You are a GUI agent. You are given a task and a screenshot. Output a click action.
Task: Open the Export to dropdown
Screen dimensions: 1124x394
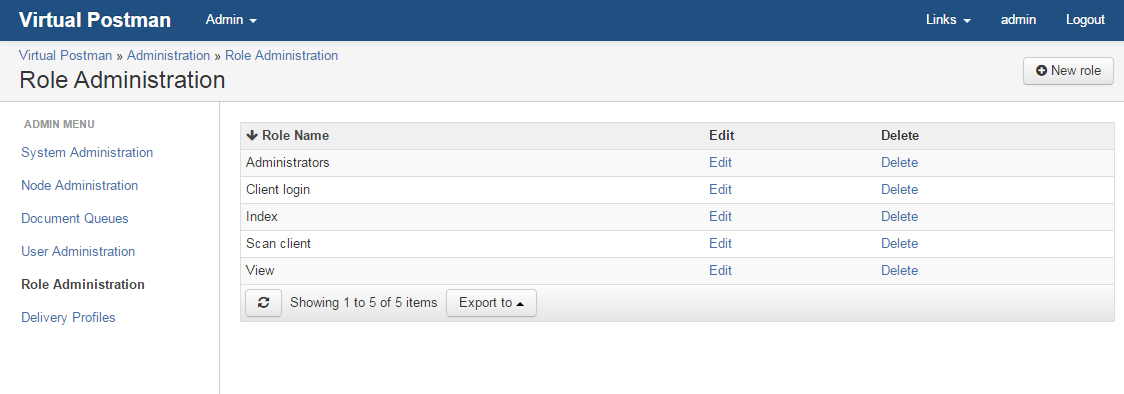tap(491, 303)
